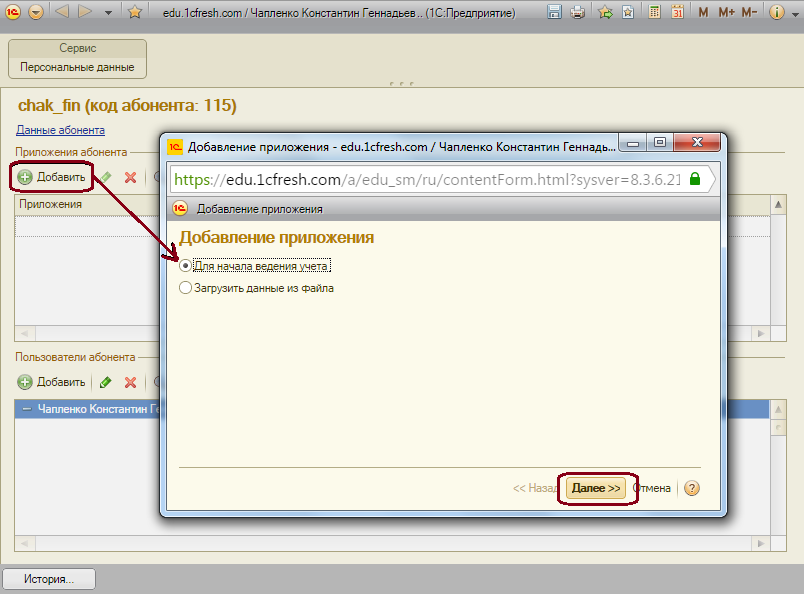The width and height of the screenshot is (804, 594).
Task: Minimize the Добавление приложения dialog
Action: click(633, 143)
